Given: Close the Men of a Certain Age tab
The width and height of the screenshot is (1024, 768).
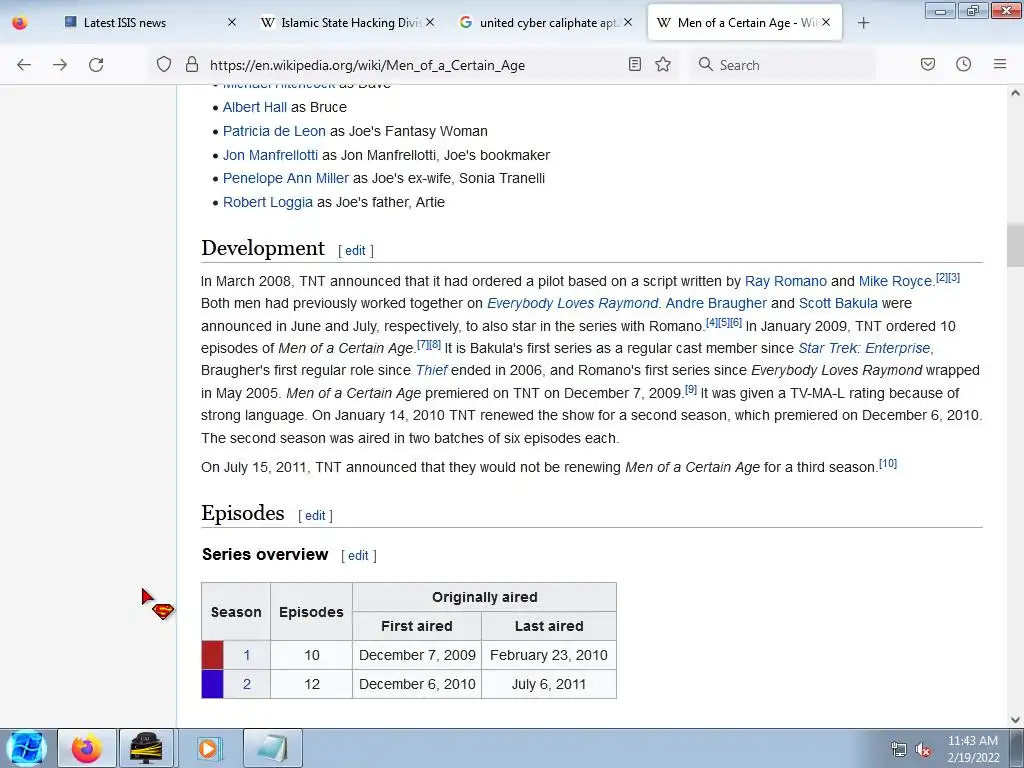Looking at the screenshot, I should 826,22.
